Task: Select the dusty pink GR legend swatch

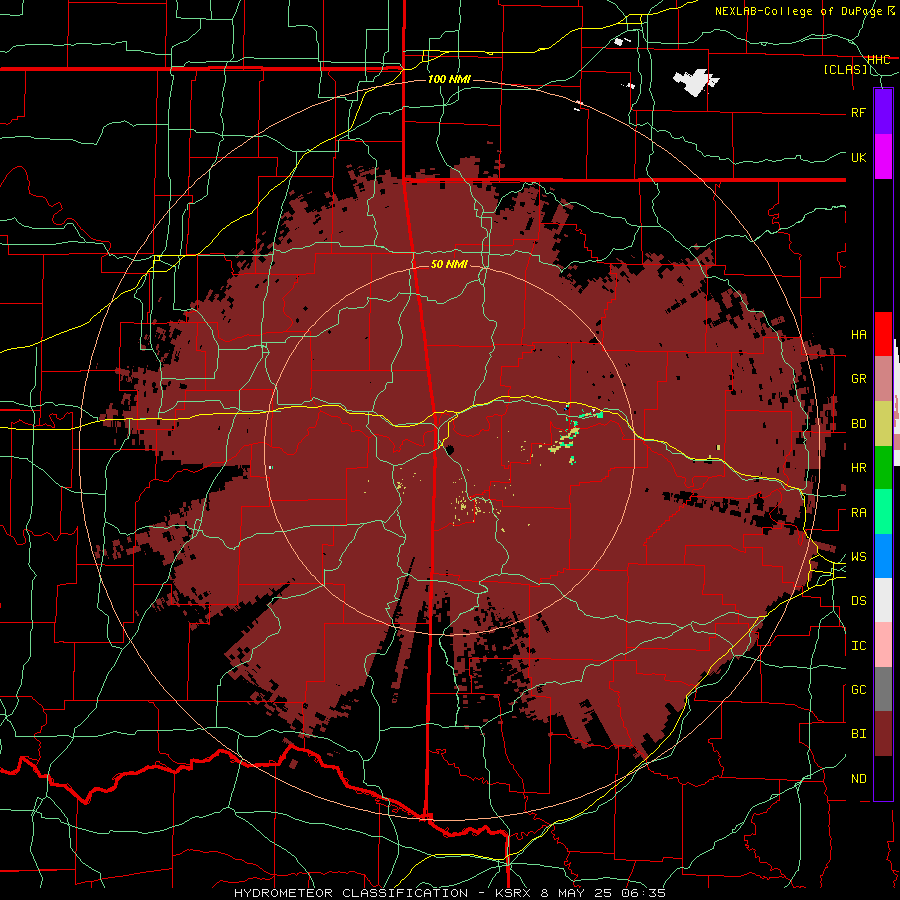Action: (883, 379)
